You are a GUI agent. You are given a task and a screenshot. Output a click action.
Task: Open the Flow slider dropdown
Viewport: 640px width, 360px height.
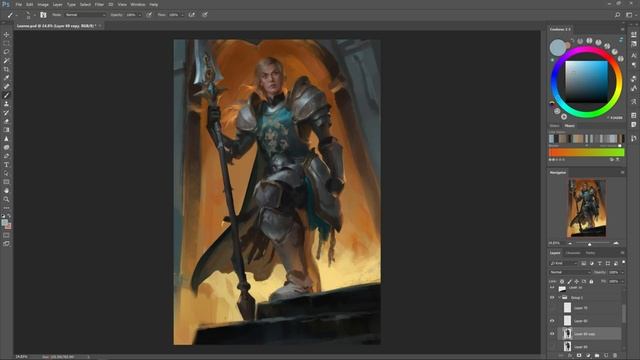tap(182, 15)
